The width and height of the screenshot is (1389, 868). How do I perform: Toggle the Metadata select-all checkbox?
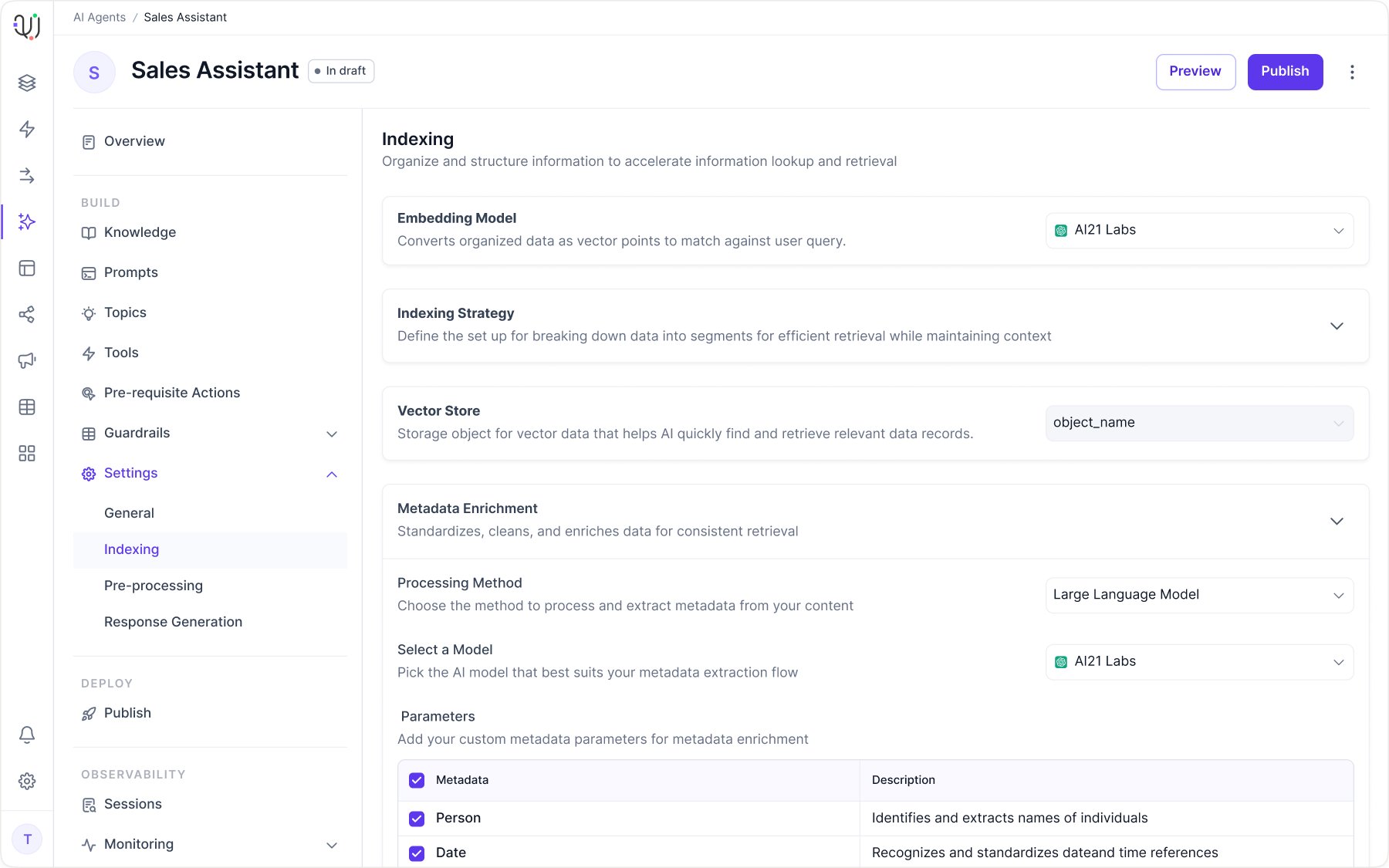click(x=417, y=780)
